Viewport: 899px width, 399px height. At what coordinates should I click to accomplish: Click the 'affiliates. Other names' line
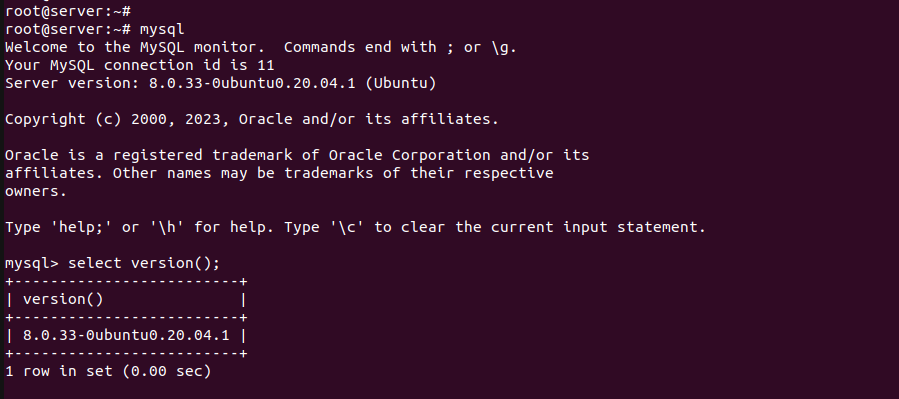[279, 173]
